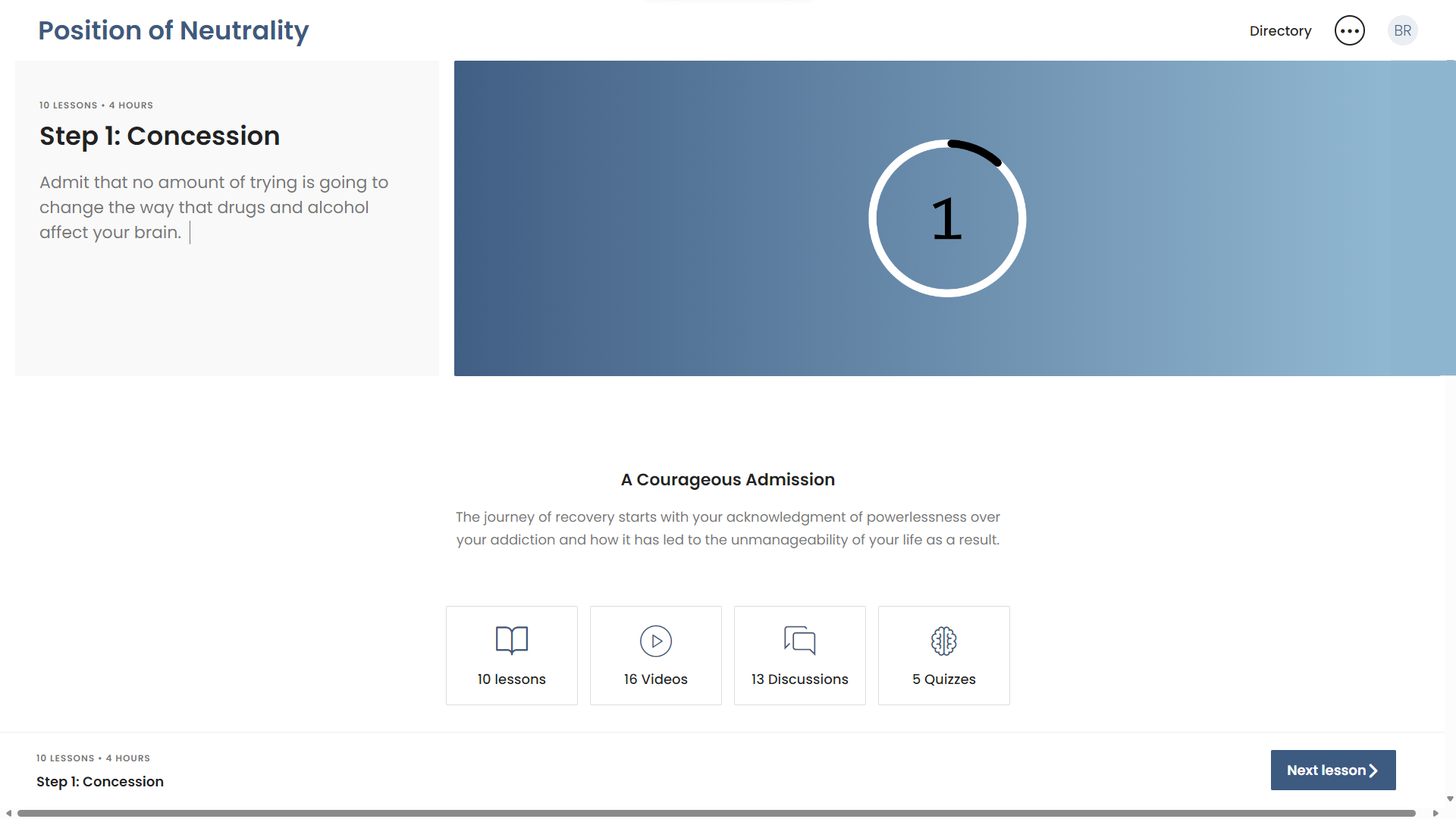
Task: Toggle the 13 Discussions card selection
Action: 799,654
